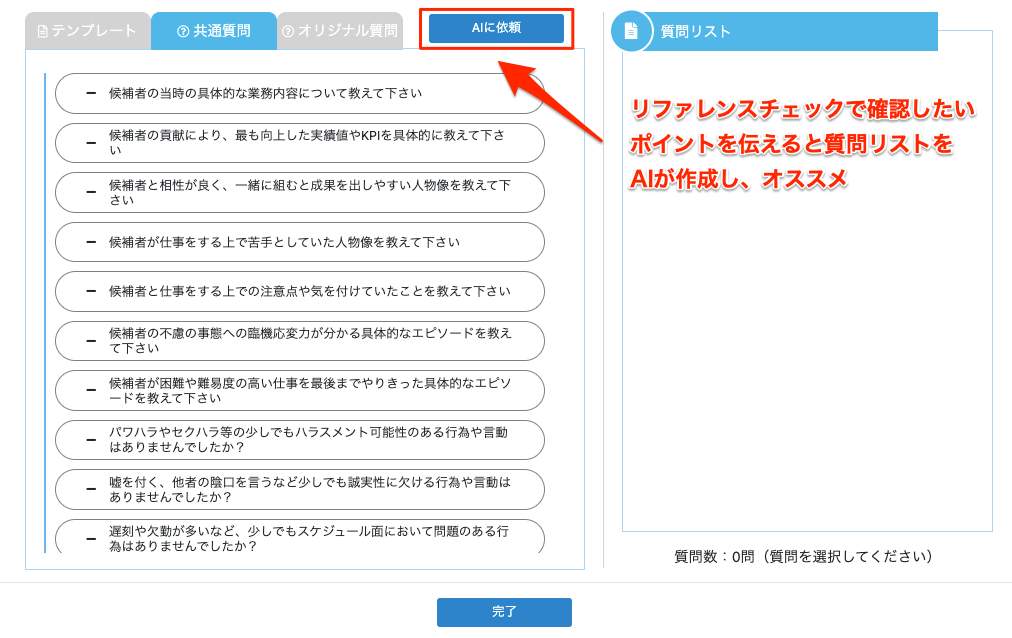Click the 質問リスト header label
This screenshot has width=1012, height=638.
[695, 32]
